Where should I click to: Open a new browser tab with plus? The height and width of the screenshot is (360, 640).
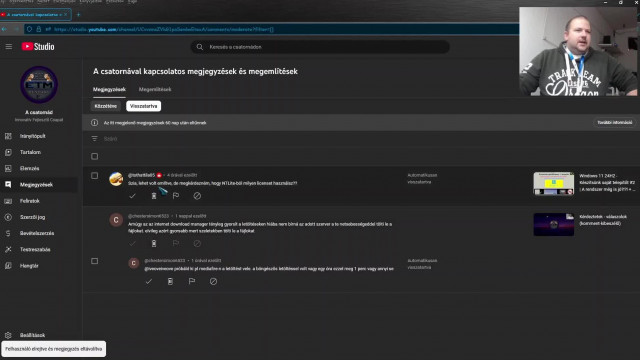coord(78,15)
